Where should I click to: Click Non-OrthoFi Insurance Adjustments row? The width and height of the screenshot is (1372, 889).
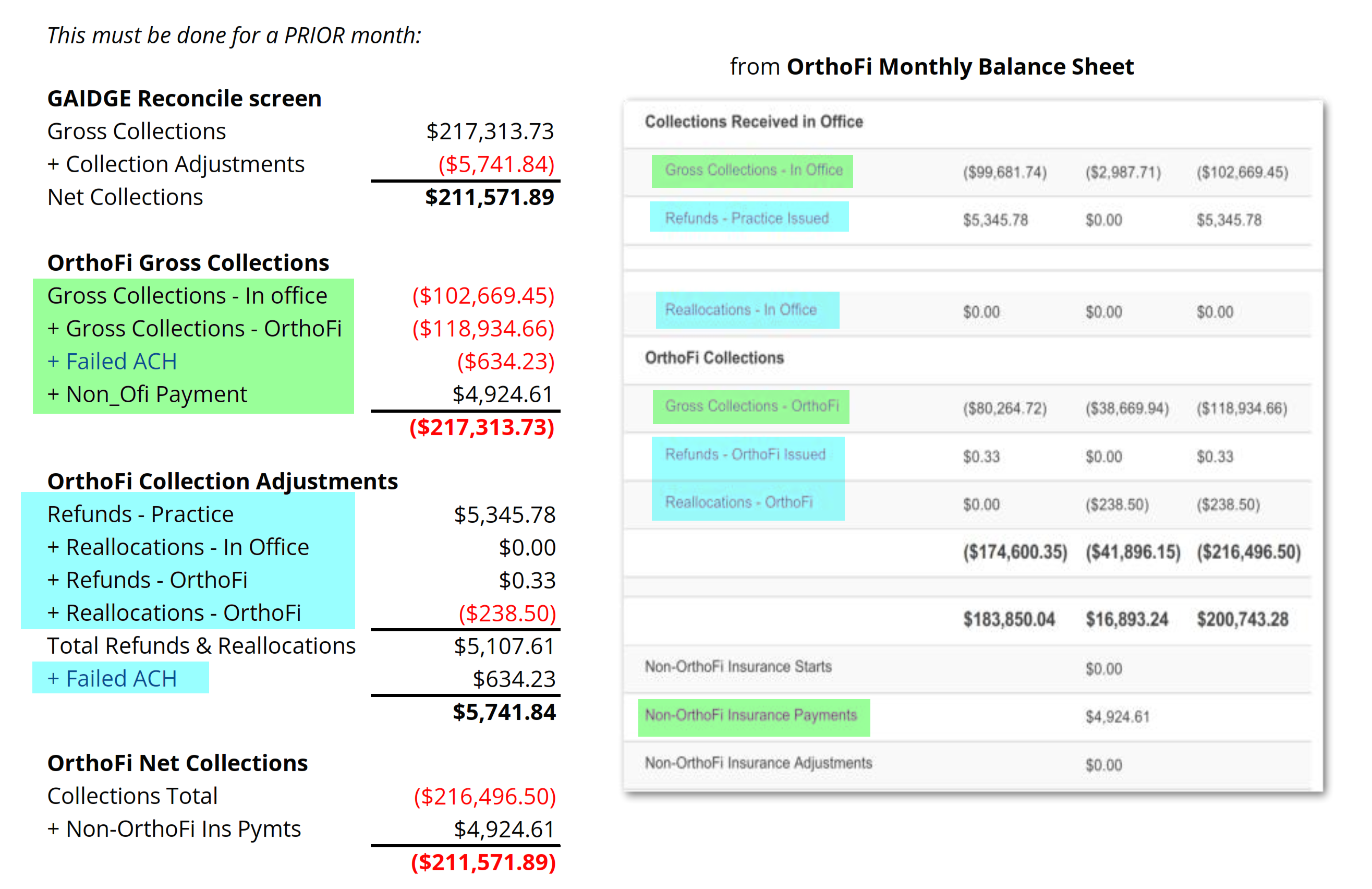click(x=758, y=763)
